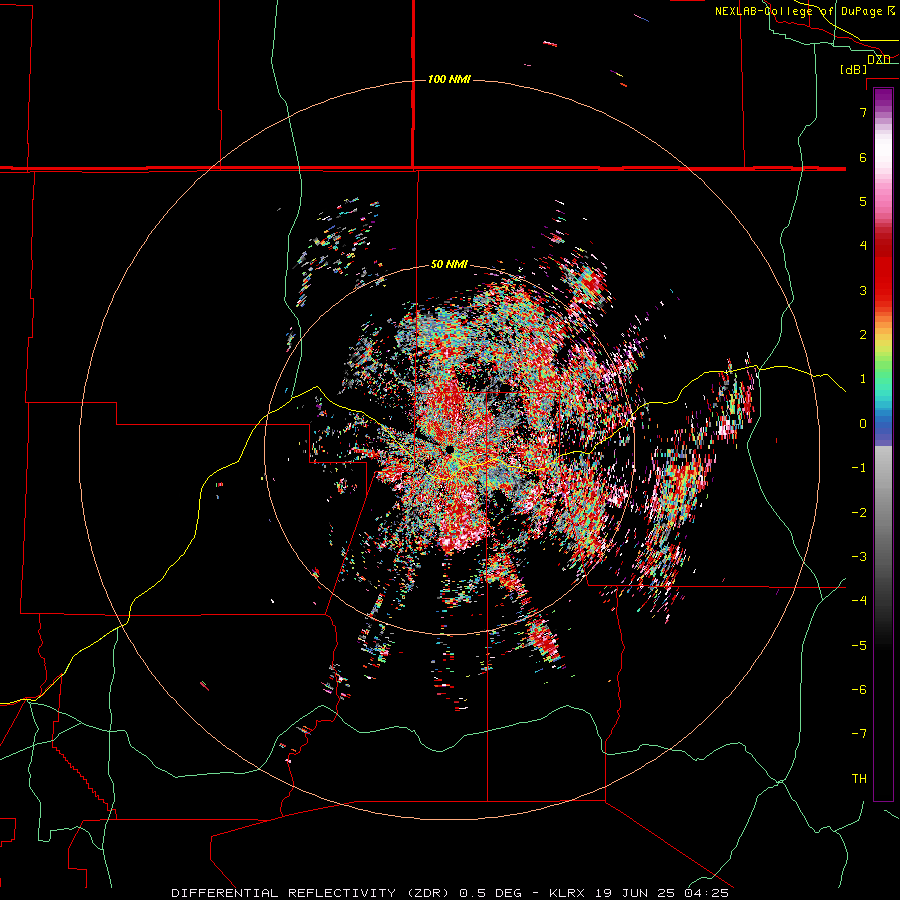Select the 1 value on the color scale
This screenshot has width=900, height=900.
pos(863,379)
